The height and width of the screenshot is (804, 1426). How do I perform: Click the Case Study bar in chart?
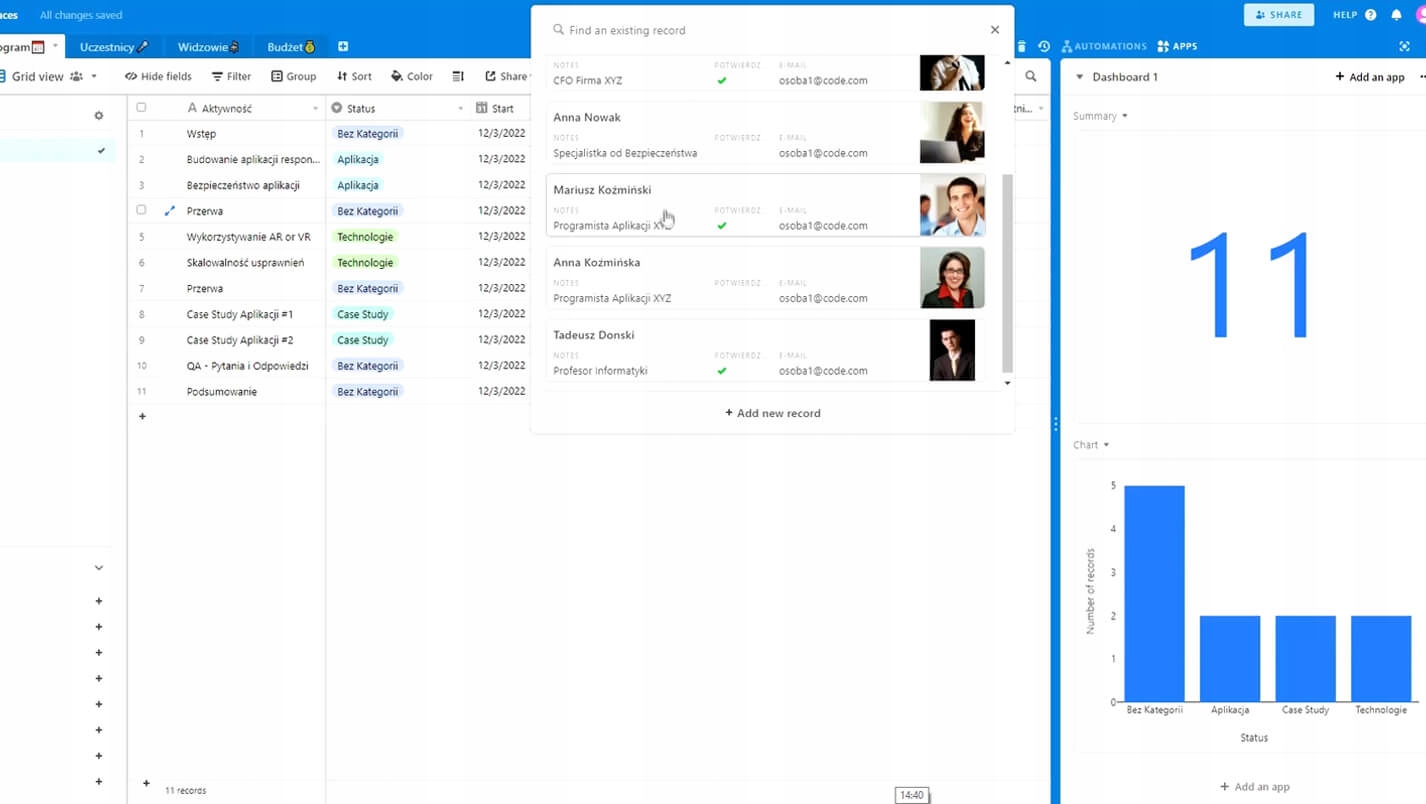click(1305, 659)
